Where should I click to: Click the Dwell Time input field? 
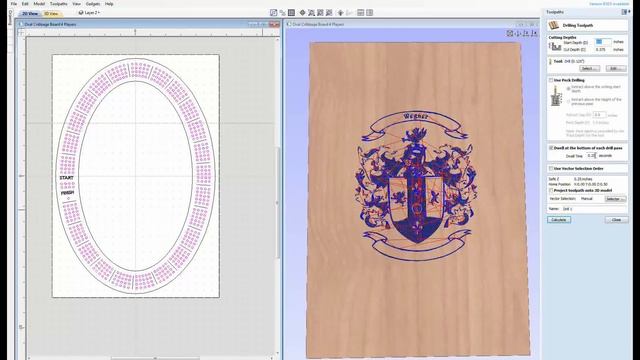tap(591, 156)
